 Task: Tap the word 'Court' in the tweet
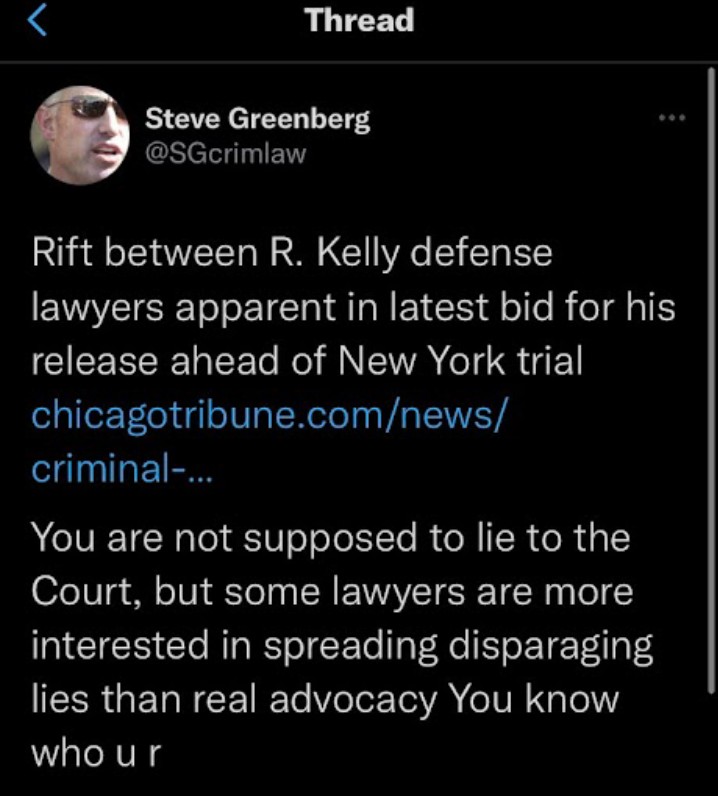(x=90, y=592)
